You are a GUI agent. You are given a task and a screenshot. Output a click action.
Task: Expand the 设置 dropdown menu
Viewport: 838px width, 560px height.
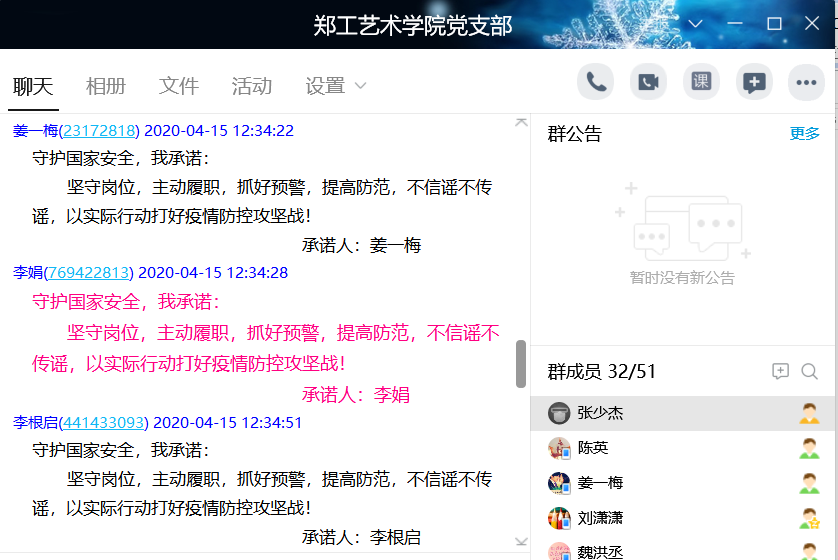tap(335, 86)
